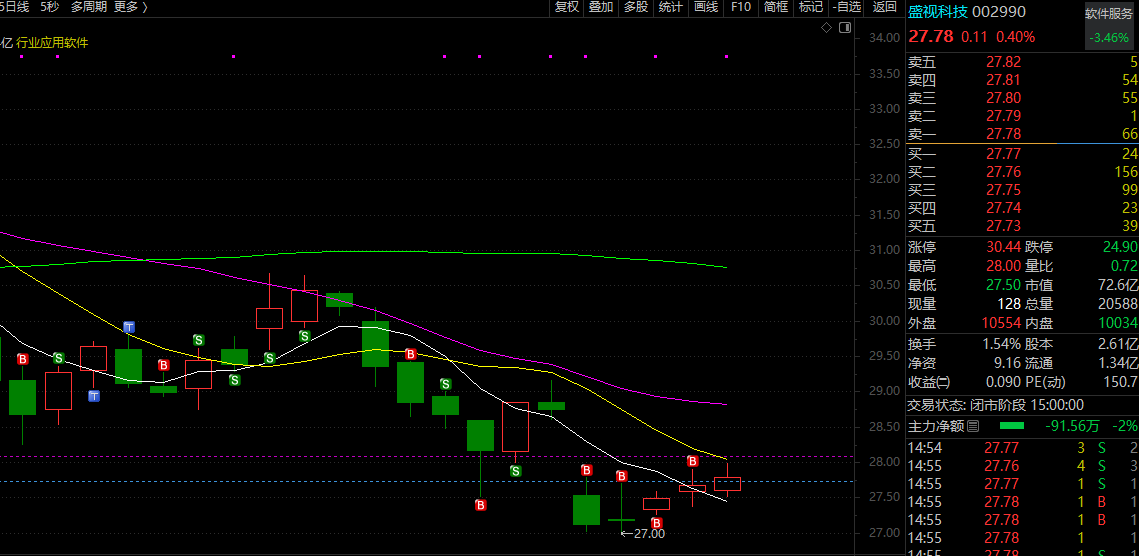This screenshot has height=556, width=1139.
Task: Select the 卖三 row at 27.80
Action: (x=1023, y=98)
